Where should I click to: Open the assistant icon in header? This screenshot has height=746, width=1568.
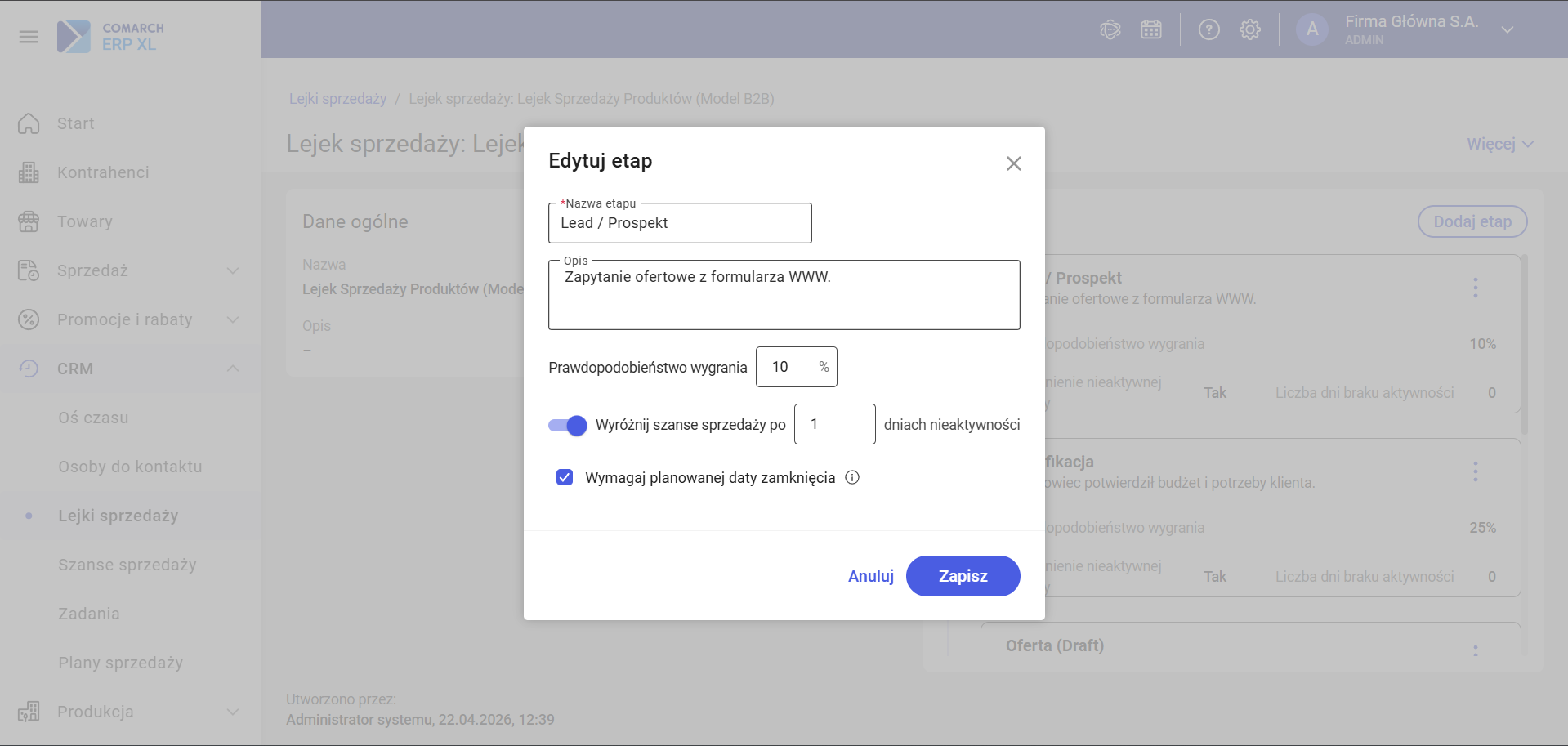pos(1110,30)
